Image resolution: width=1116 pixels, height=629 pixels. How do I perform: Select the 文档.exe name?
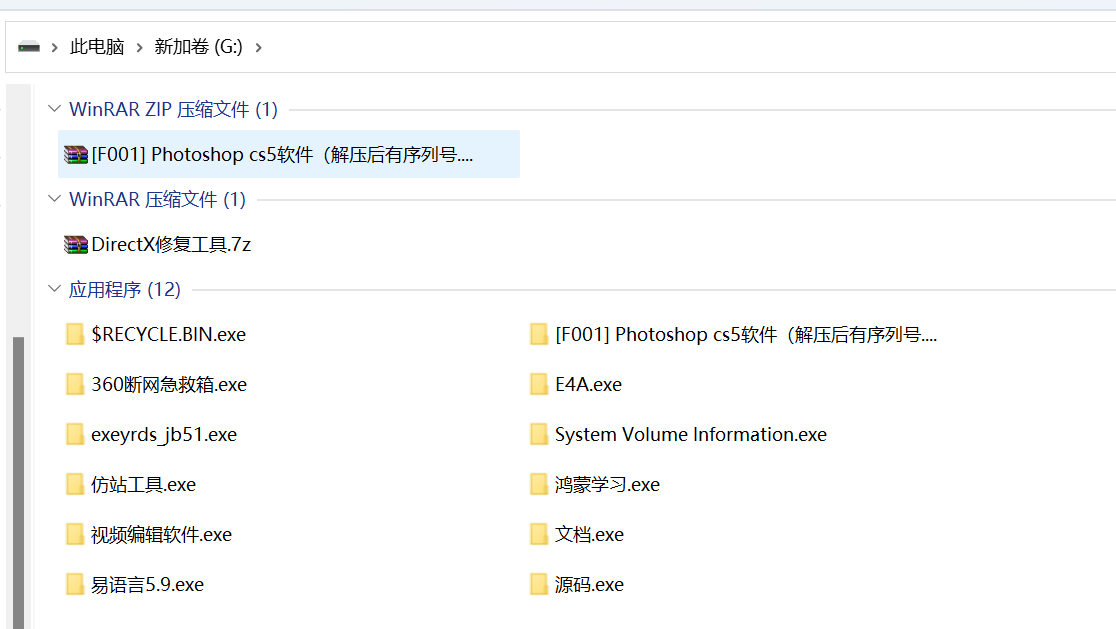point(590,534)
